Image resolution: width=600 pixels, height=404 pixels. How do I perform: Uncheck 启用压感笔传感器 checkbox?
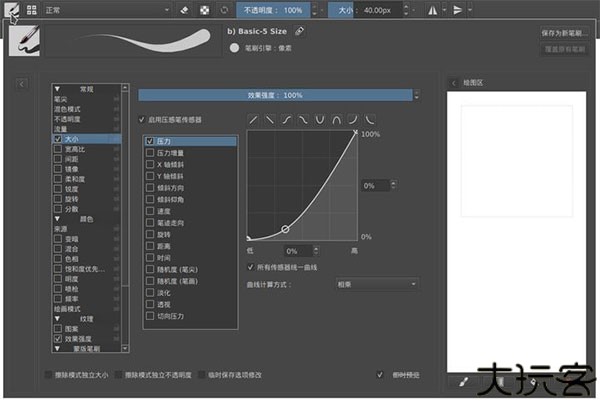143,119
